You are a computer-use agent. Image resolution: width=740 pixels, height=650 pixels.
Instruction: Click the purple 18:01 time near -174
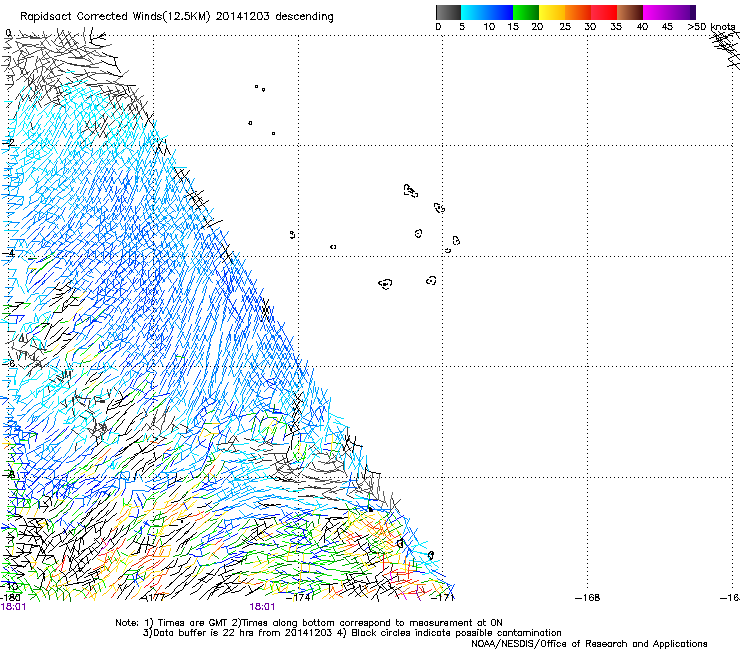(x=262, y=607)
